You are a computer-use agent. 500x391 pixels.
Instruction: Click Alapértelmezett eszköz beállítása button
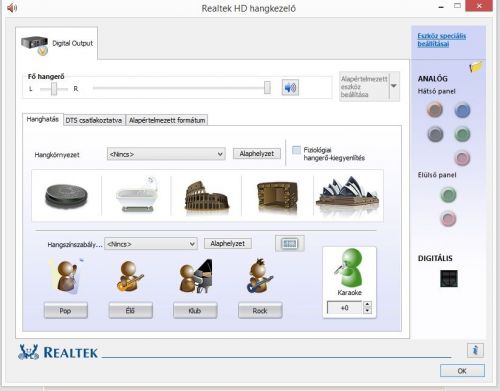click(x=364, y=86)
